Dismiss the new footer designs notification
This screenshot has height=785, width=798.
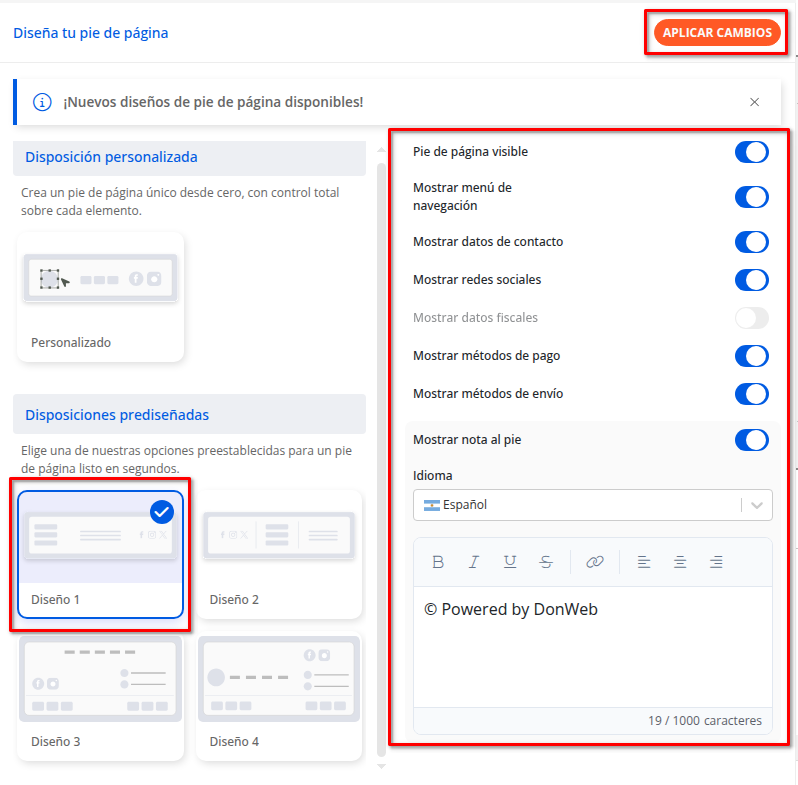click(x=755, y=102)
